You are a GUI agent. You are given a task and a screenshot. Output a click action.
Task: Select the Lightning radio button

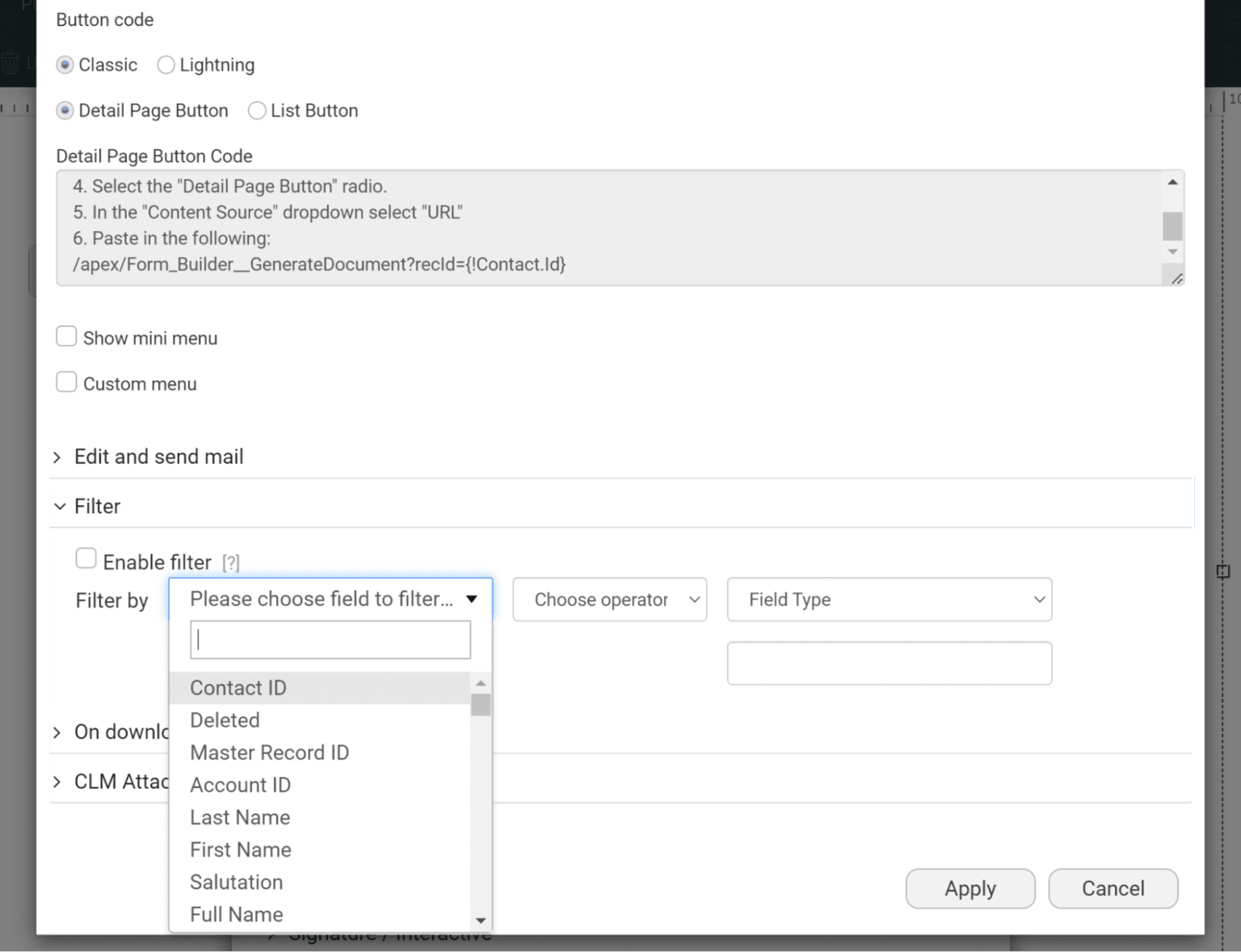tap(166, 65)
